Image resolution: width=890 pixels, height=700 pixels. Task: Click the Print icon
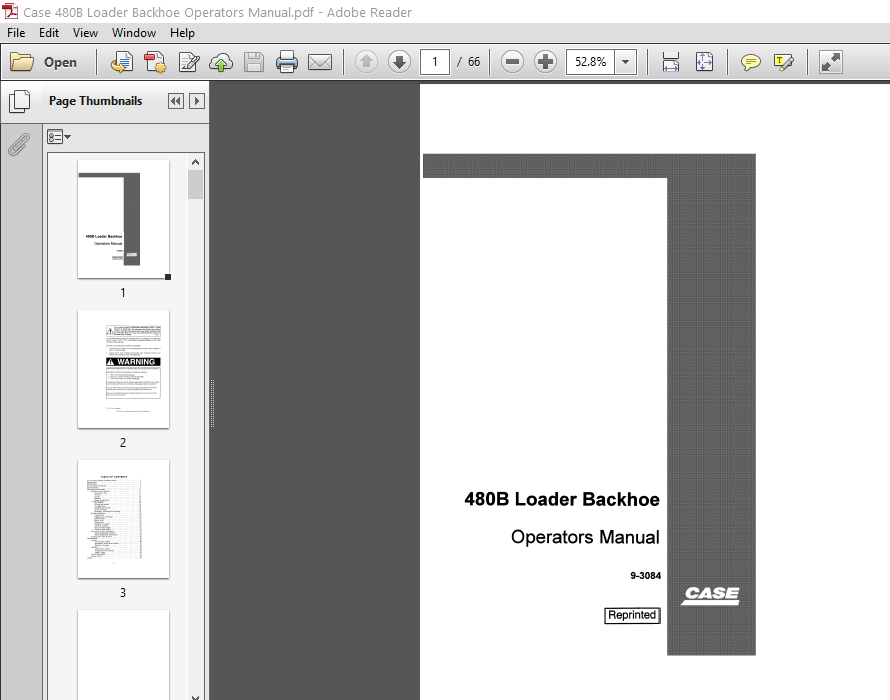(x=287, y=62)
